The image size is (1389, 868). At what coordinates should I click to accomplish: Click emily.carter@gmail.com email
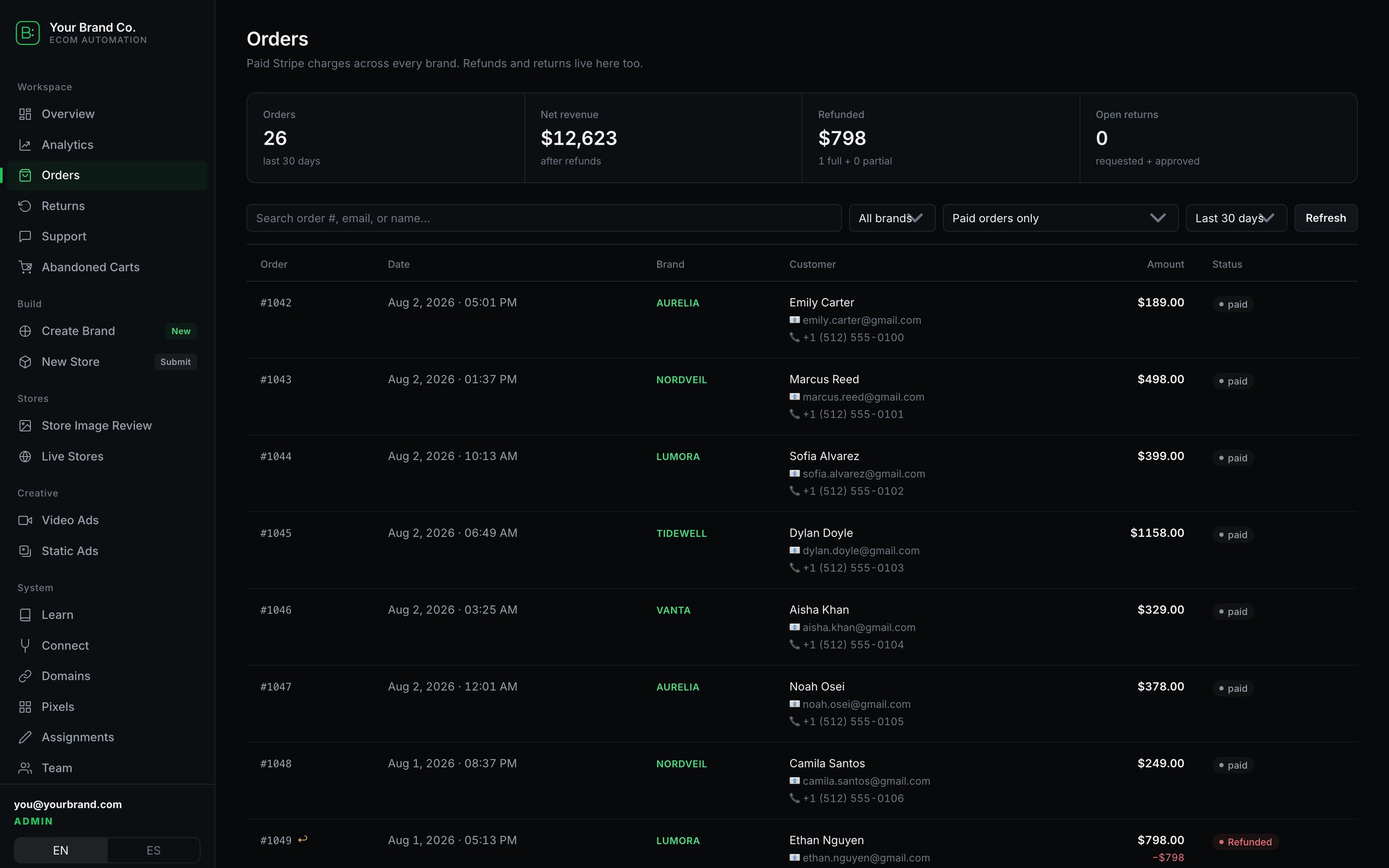pyautogui.click(x=861, y=320)
